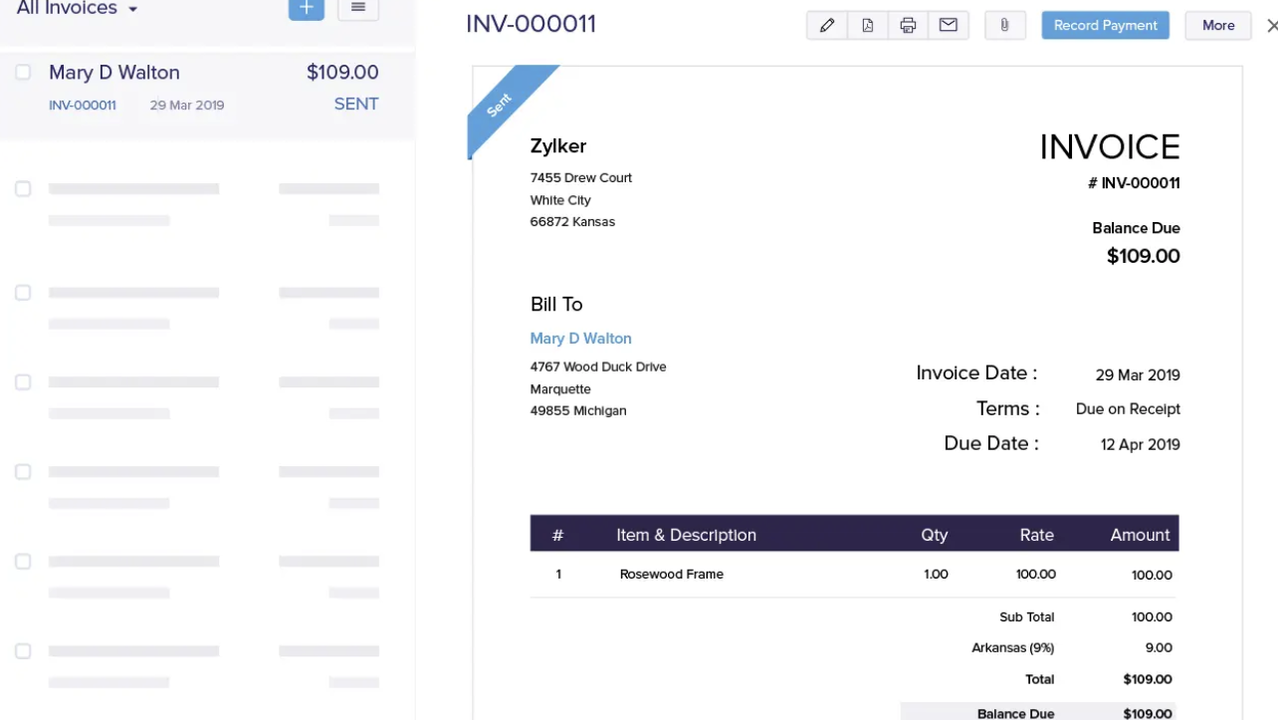Click the pencil edit invoice icon
The height and width of the screenshot is (720, 1278).
[x=827, y=26]
